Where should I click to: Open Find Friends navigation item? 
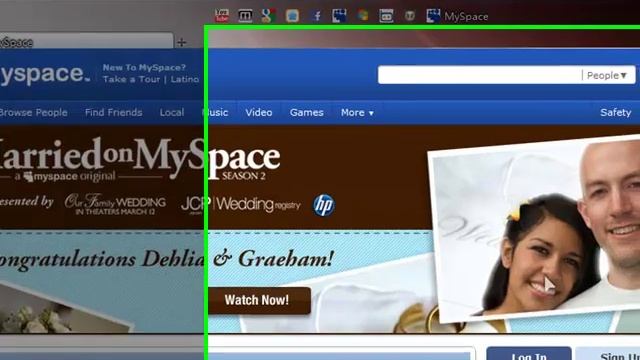point(113,113)
